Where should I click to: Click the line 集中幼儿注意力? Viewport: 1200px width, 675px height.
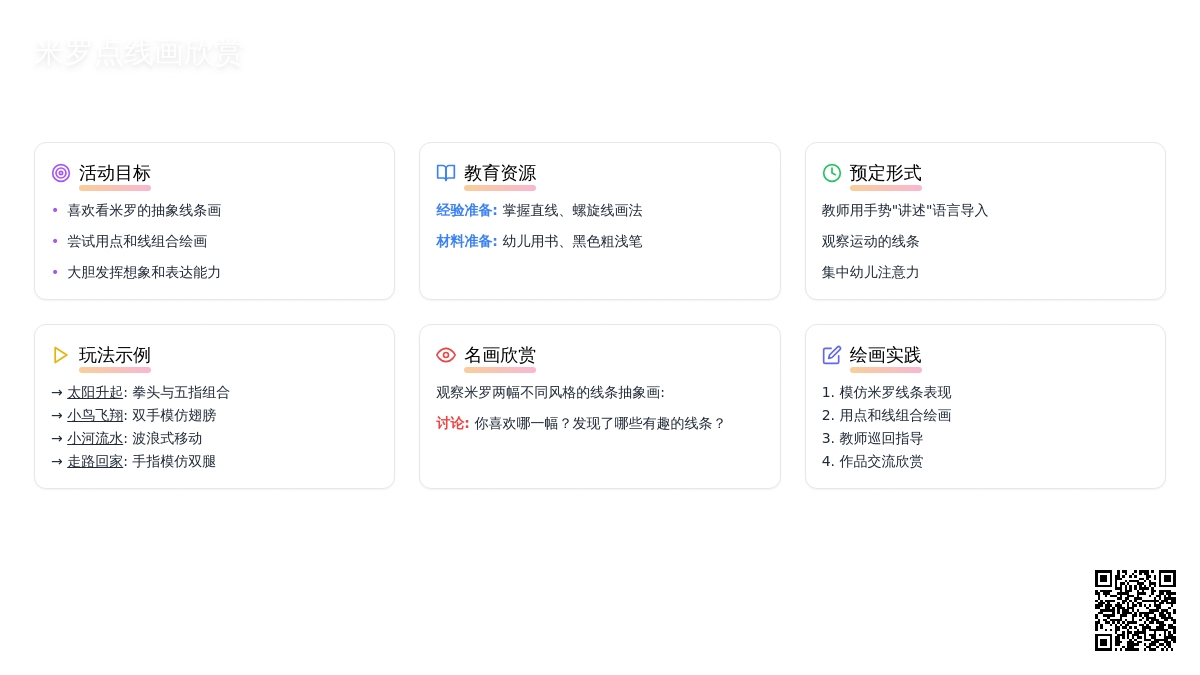pyautogui.click(x=871, y=272)
